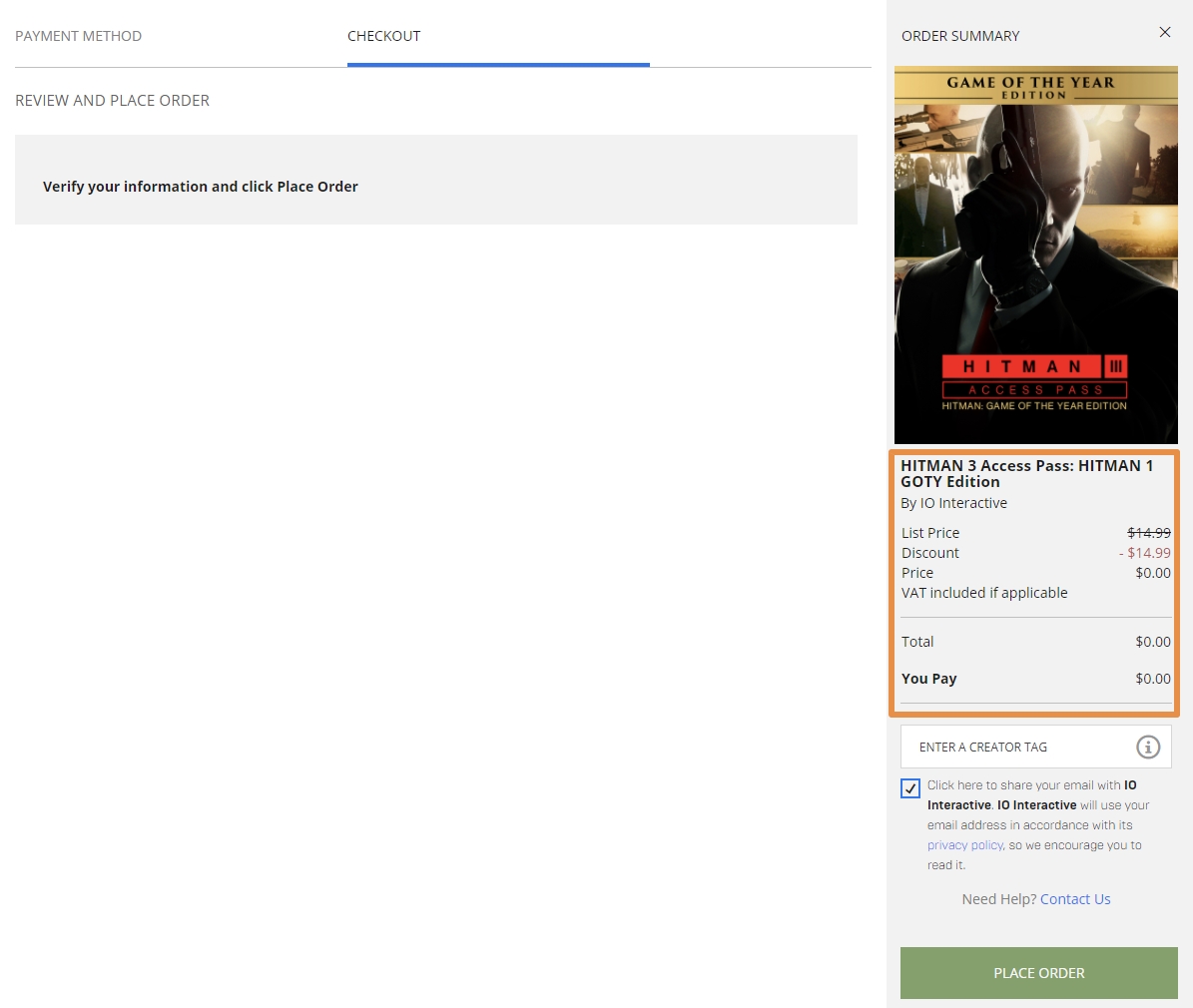Focus the Enter a Creator Tag field

coord(1035,748)
